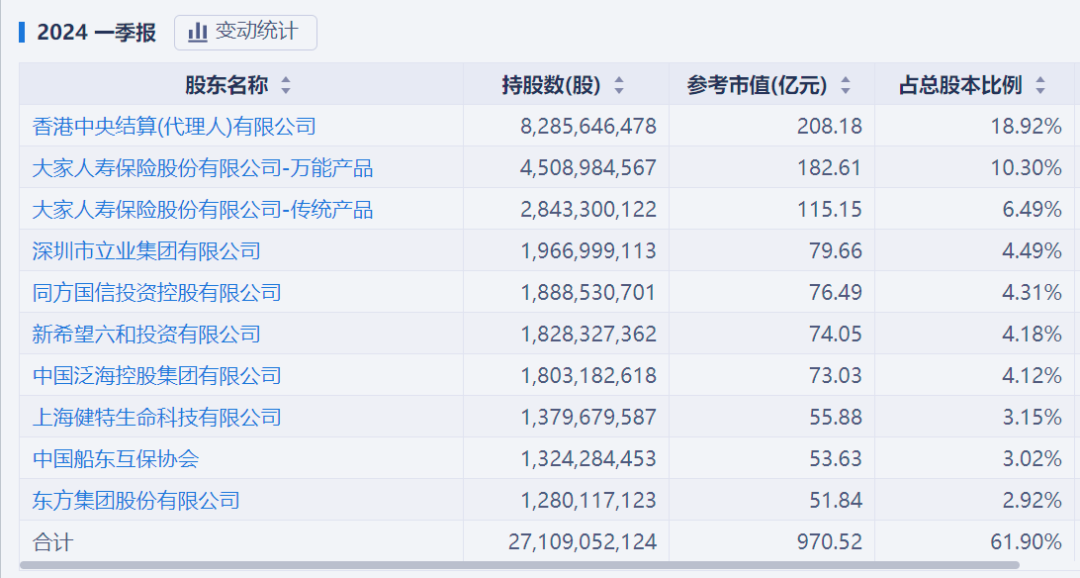1080x578 pixels.
Task: Select percentage 3.02%
Action: click(x=1032, y=459)
